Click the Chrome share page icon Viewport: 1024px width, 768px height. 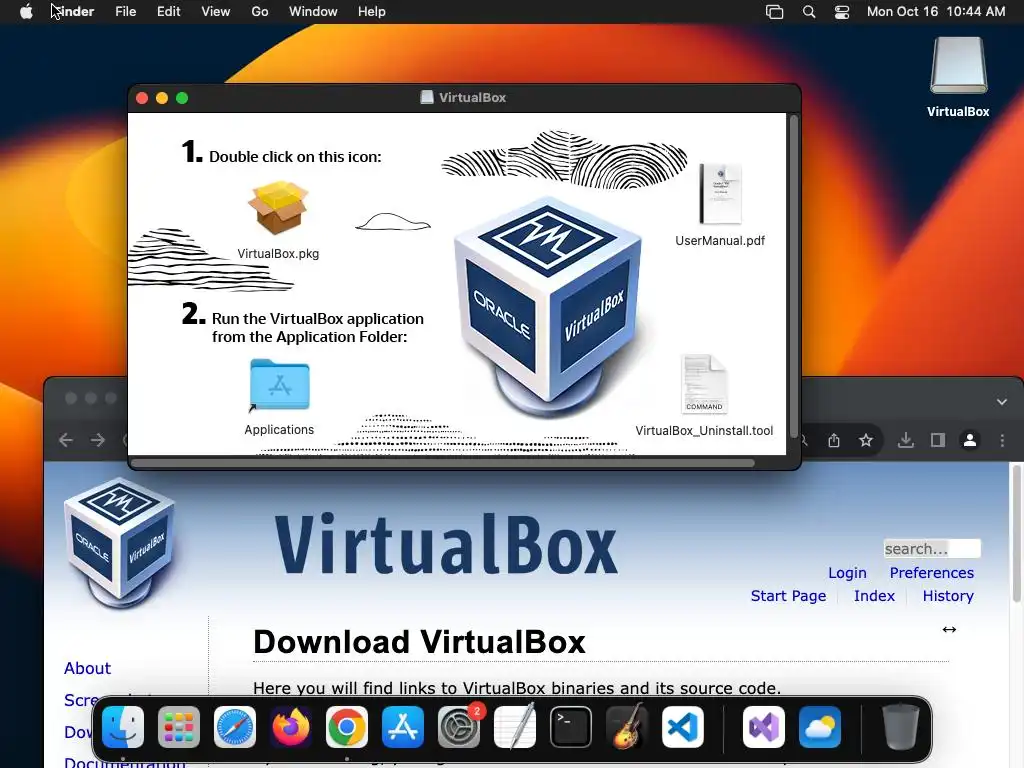834,440
